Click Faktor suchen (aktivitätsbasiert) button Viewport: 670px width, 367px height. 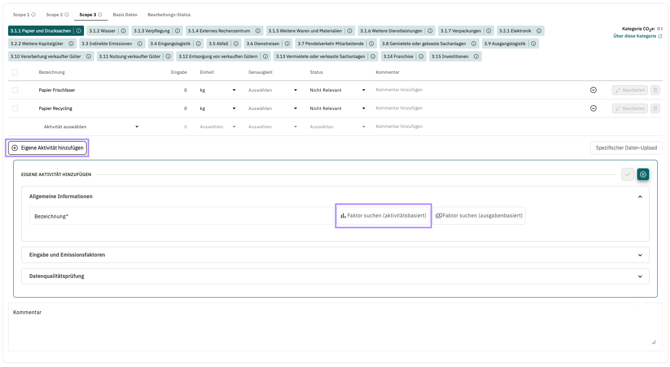coord(383,216)
